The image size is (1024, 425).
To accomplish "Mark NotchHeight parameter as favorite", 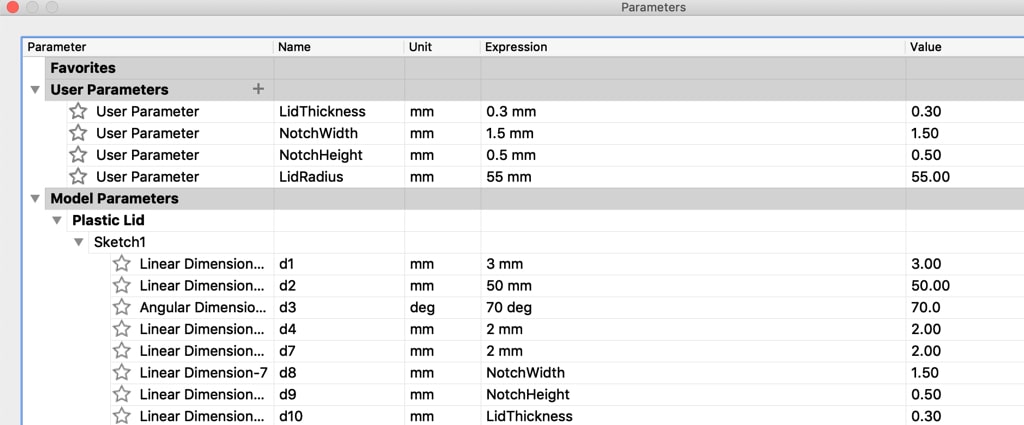I will [78, 155].
